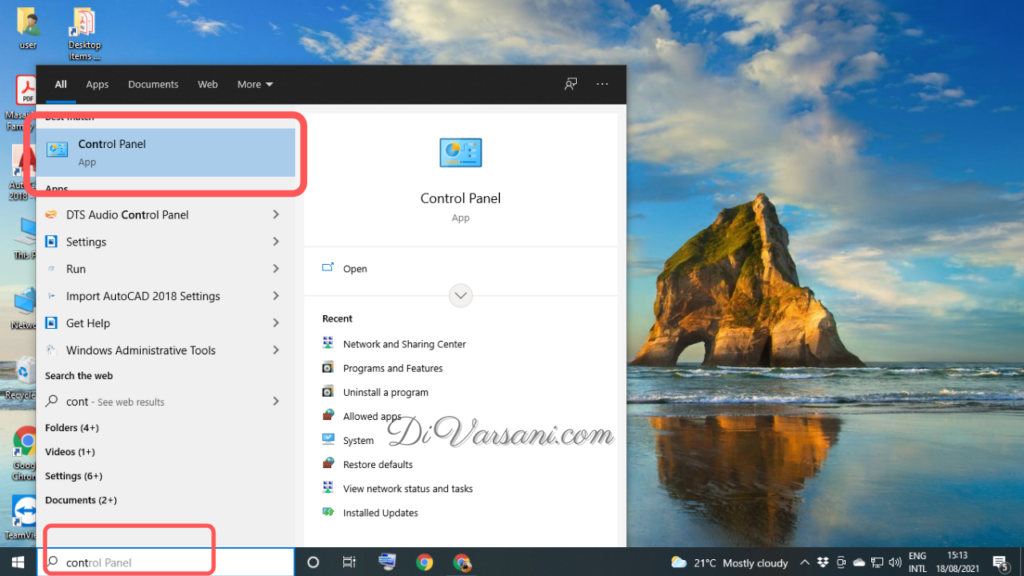The height and width of the screenshot is (576, 1024).
Task: Open the notification center icon
Action: point(999,562)
